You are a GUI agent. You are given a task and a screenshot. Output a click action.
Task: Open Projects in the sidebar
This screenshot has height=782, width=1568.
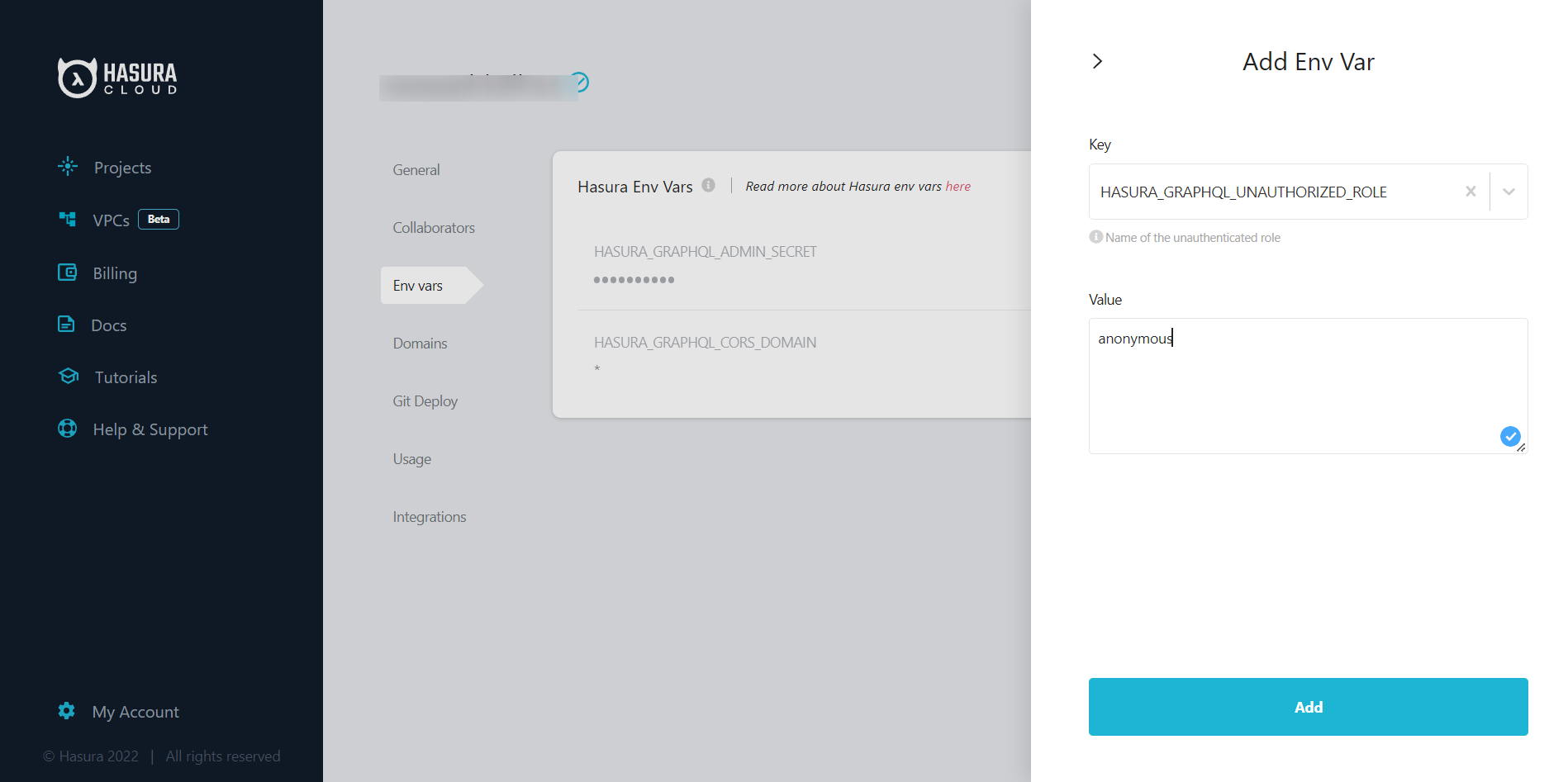coord(122,168)
